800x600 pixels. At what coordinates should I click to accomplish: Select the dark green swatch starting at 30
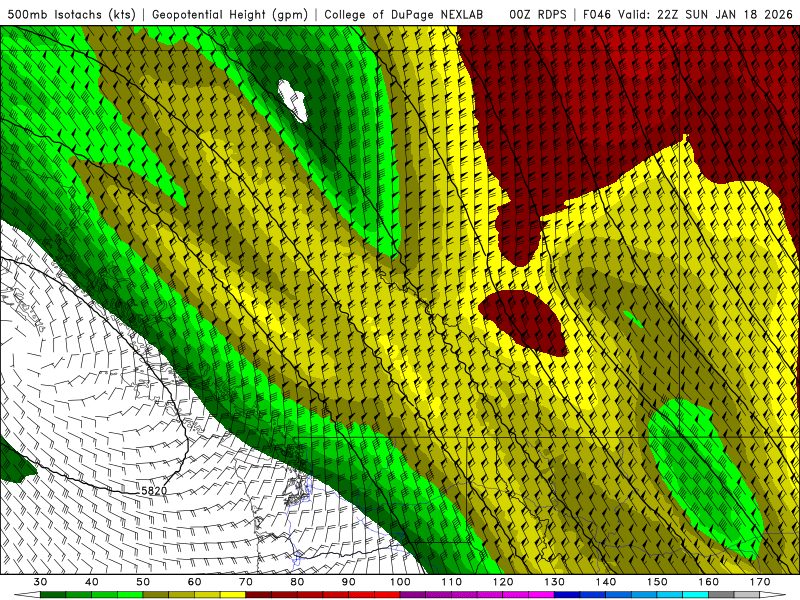pyautogui.click(x=53, y=595)
